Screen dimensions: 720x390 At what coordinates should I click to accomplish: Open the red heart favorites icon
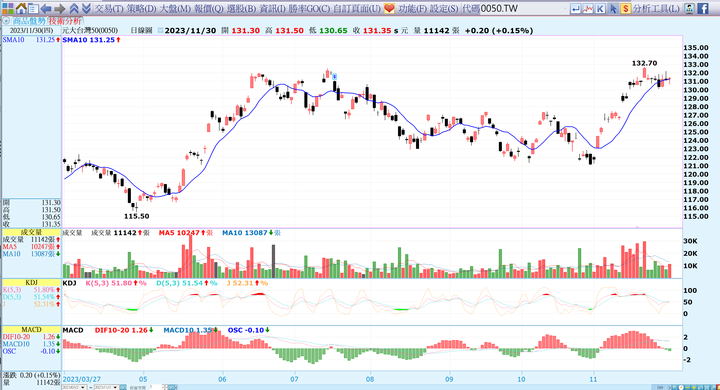coord(389,8)
